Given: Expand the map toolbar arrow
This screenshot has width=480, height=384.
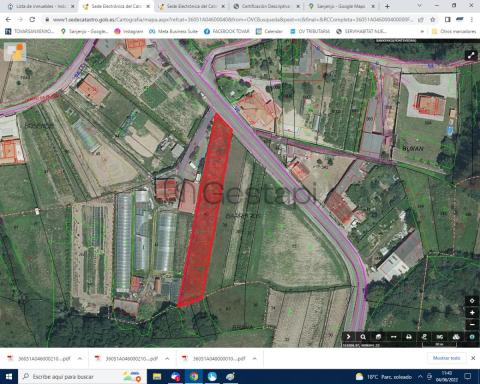Looking at the screenshot, I should (x=348, y=337).
